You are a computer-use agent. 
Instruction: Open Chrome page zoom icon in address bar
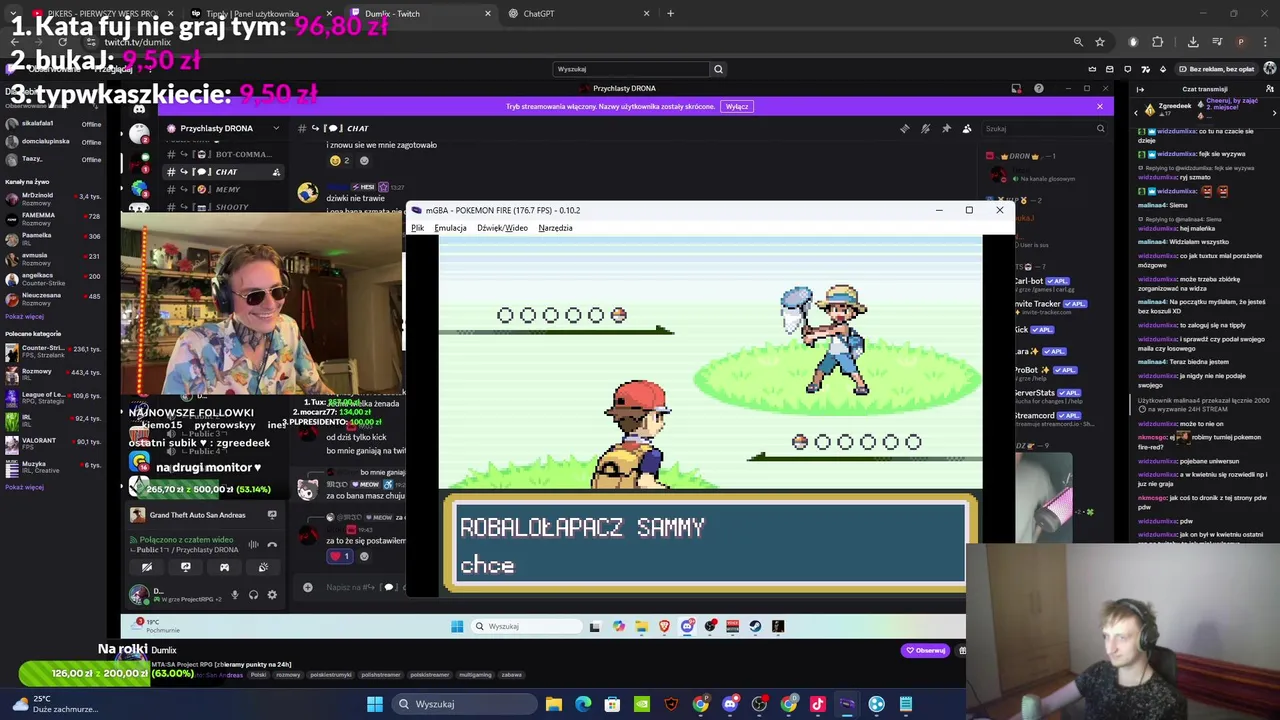pos(1078,42)
